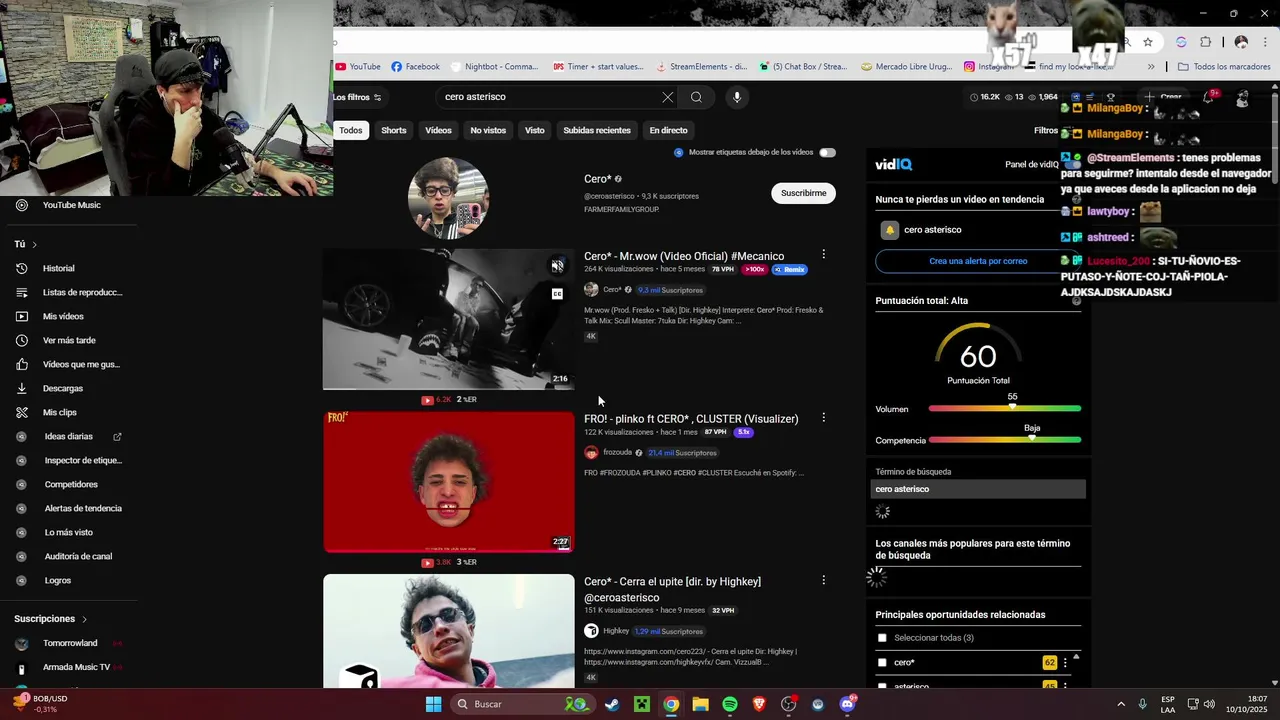The width and height of the screenshot is (1280, 720).
Task: Go to Mis vídeos in the sidebar
Action: (63, 316)
